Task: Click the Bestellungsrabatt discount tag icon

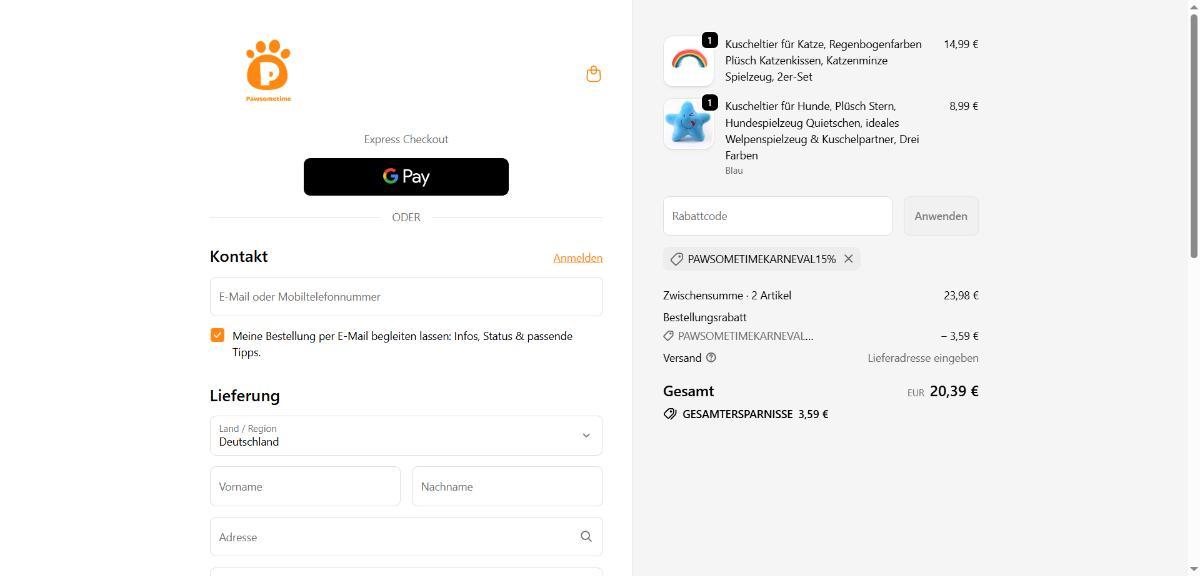Action: [668, 337]
